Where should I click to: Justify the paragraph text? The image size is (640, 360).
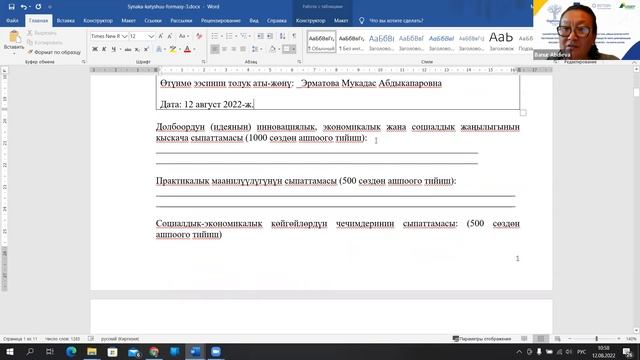pos(243,49)
